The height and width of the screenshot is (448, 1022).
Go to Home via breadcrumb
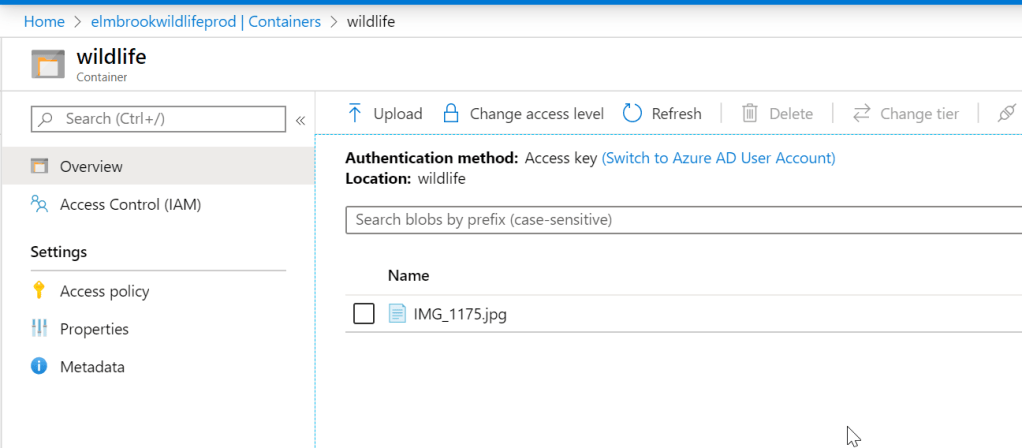(x=44, y=21)
